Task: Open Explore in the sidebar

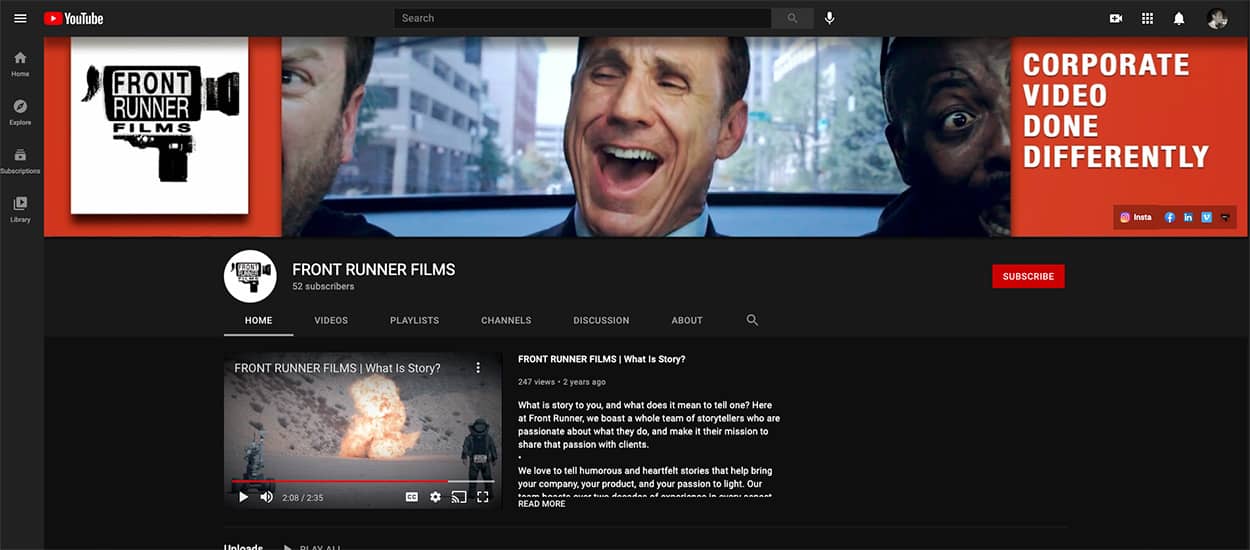Action: [20, 112]
